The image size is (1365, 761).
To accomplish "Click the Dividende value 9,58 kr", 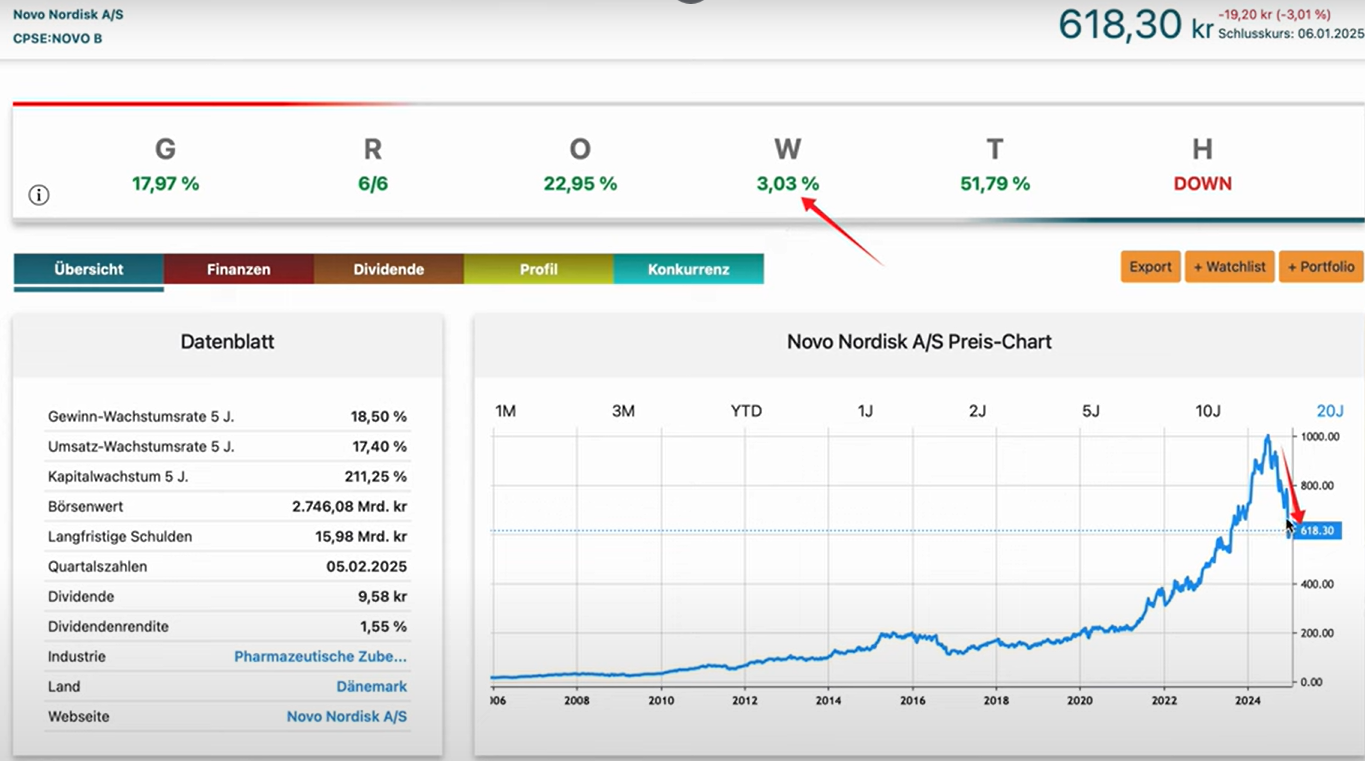I will click(384, 597).
